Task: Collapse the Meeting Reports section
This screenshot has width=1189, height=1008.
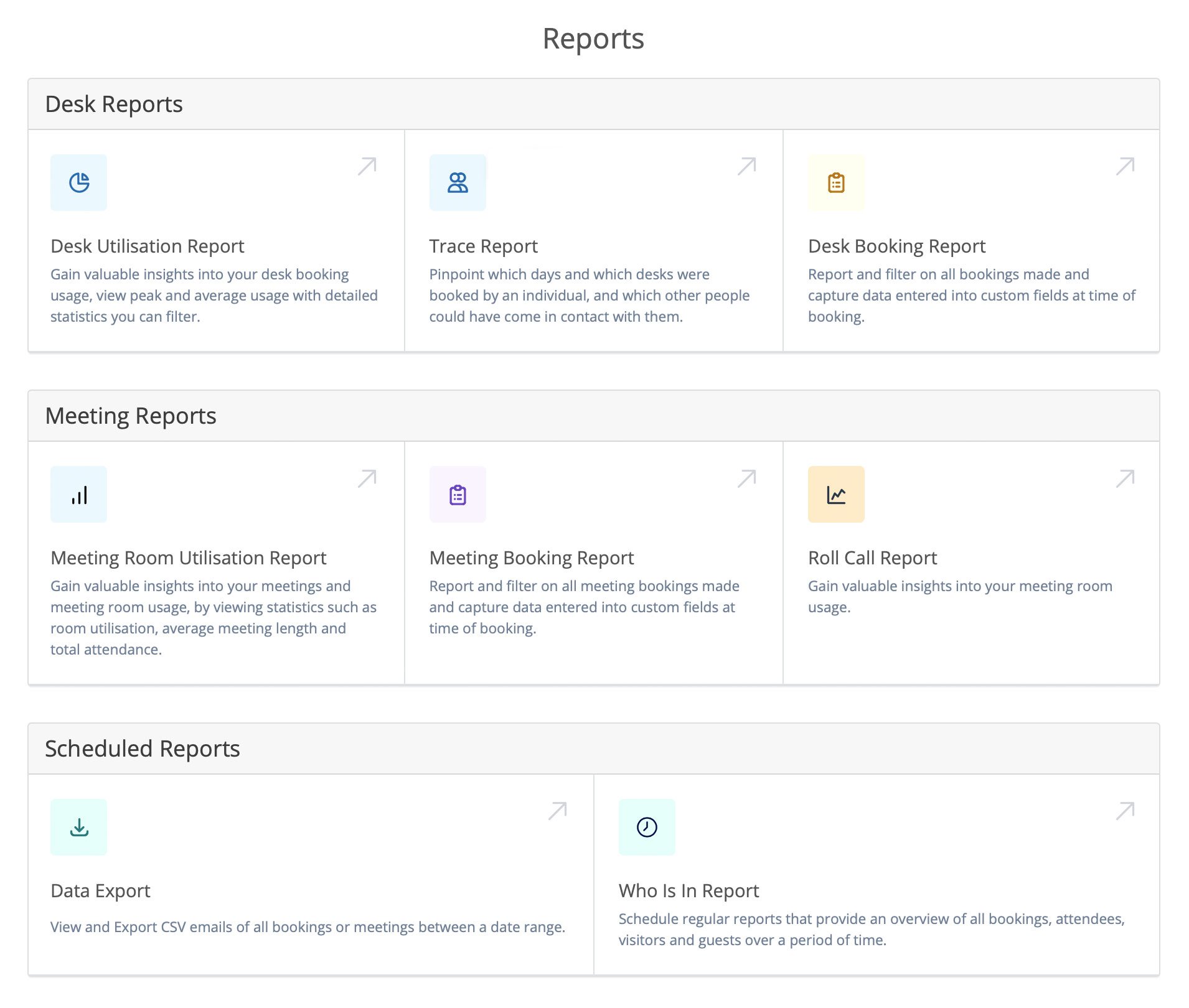Action: [131, 415]
